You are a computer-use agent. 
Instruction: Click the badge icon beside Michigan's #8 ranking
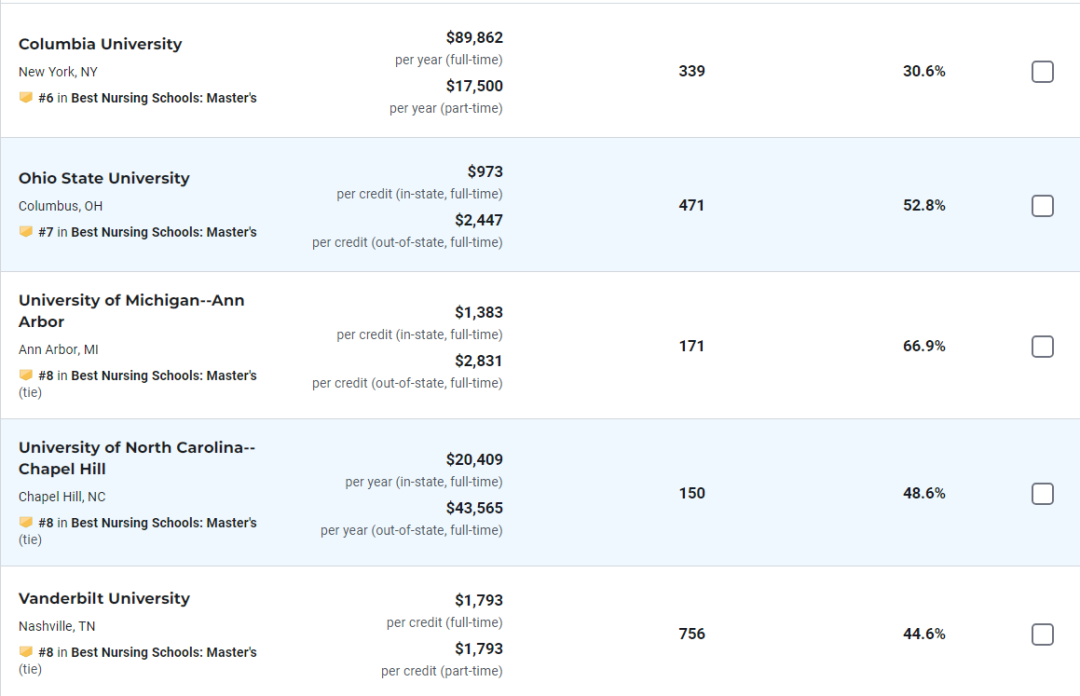coord(26,376)
